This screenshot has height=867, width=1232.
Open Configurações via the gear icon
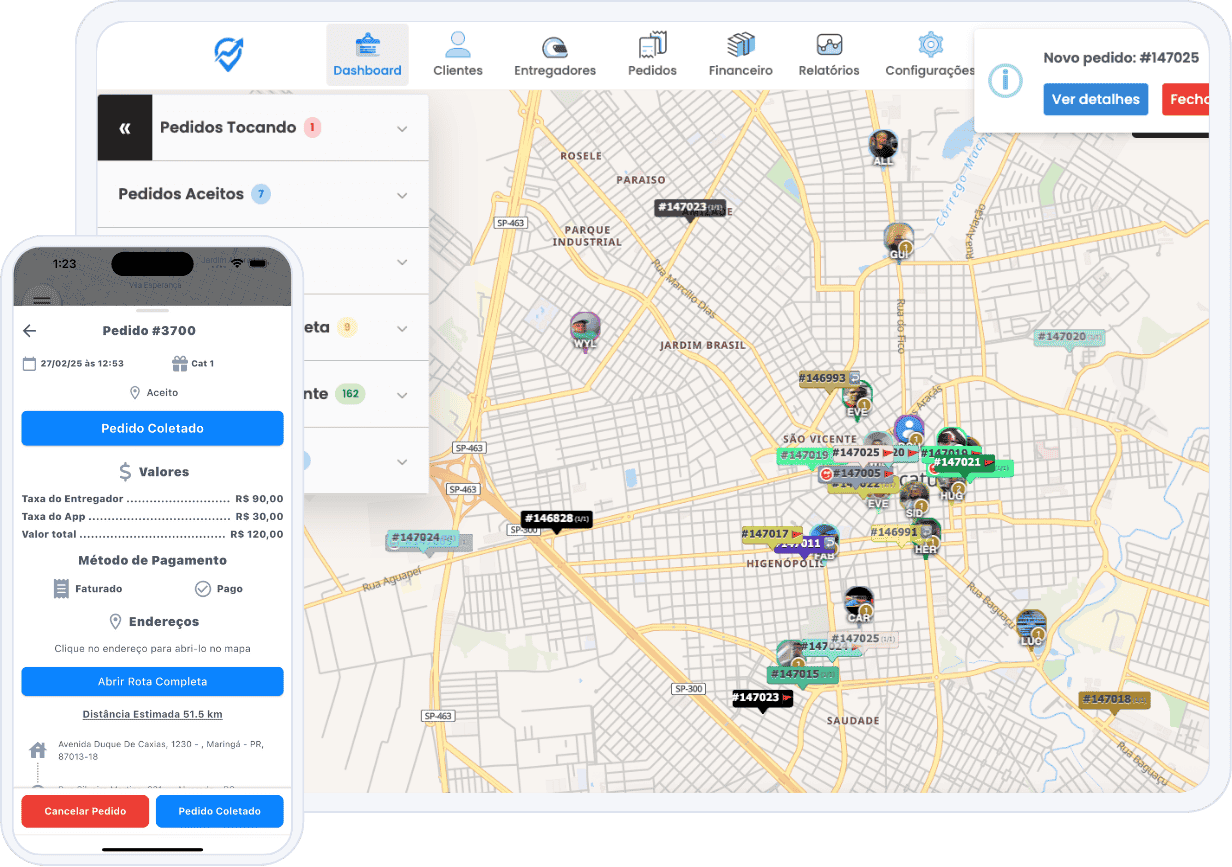(928, 44)
